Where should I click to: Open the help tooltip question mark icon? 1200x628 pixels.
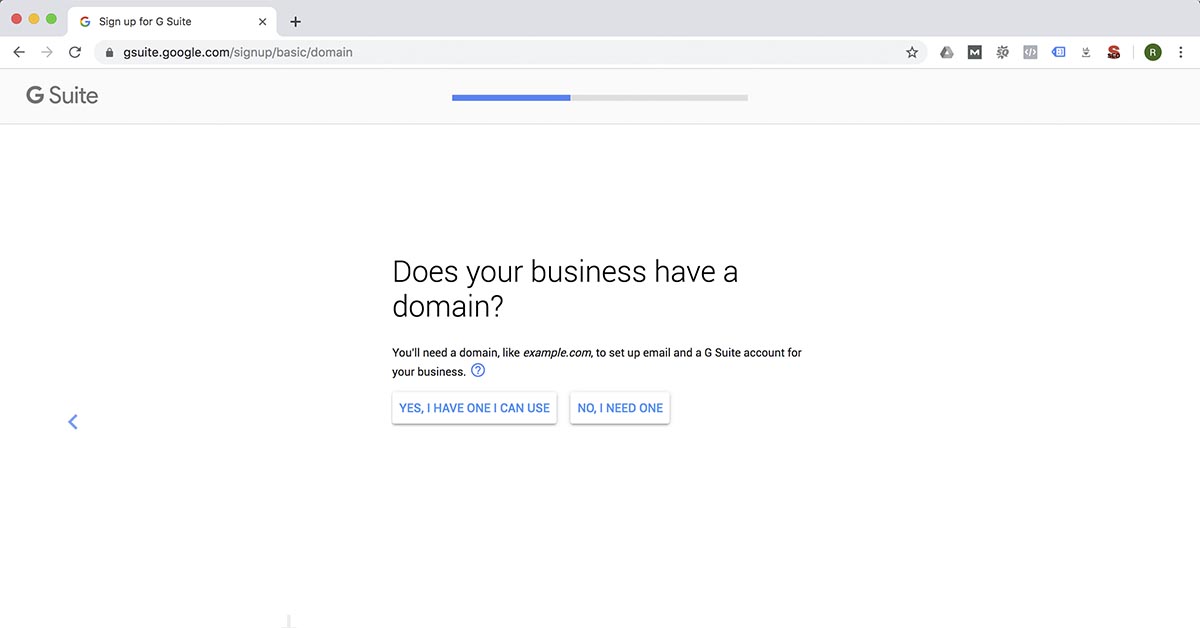point(478,370)
